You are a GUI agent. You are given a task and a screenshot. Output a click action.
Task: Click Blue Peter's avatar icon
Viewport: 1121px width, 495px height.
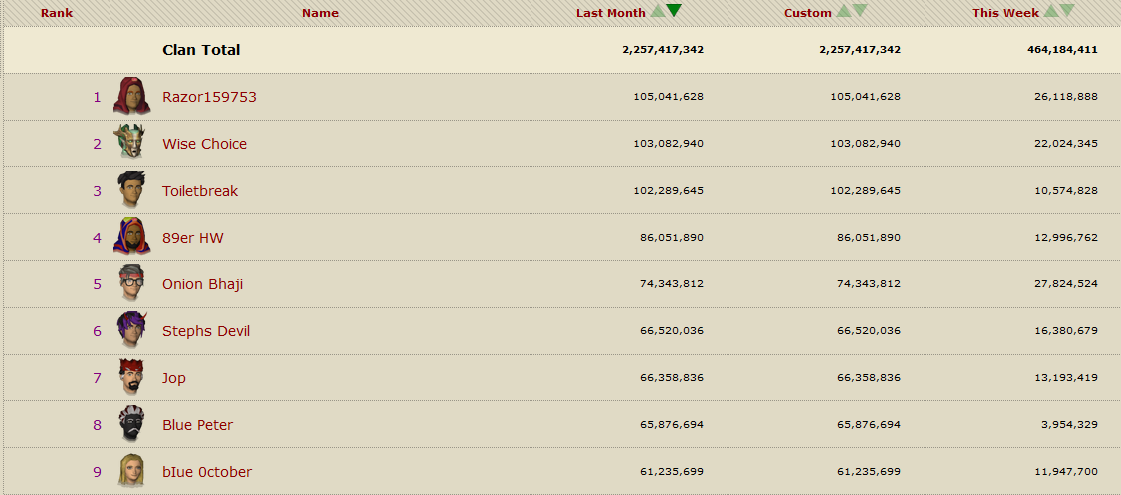[x=131, y=425]
